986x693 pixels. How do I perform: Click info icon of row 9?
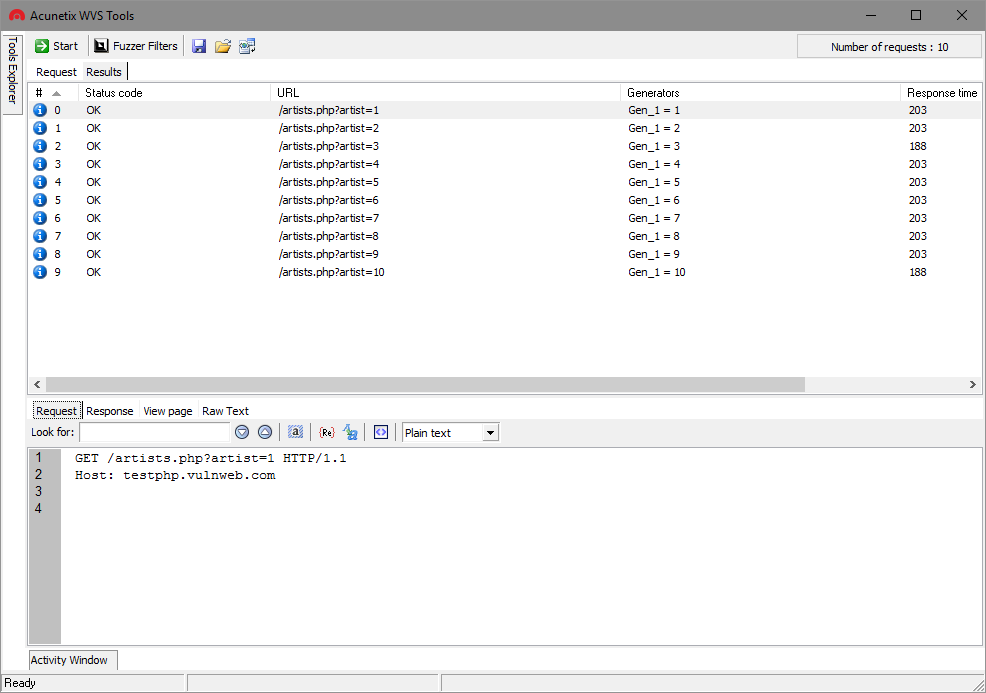click(x=40, y=272)
